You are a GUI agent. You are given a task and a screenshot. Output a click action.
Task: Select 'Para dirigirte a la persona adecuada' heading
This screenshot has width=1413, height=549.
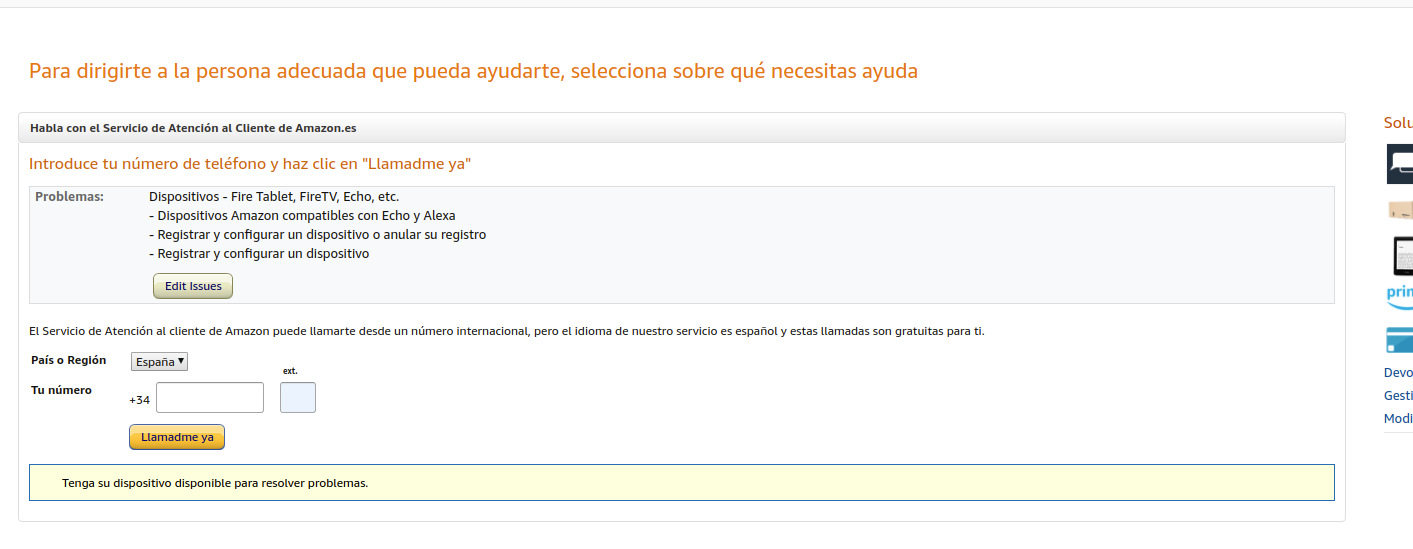[473, 71]
